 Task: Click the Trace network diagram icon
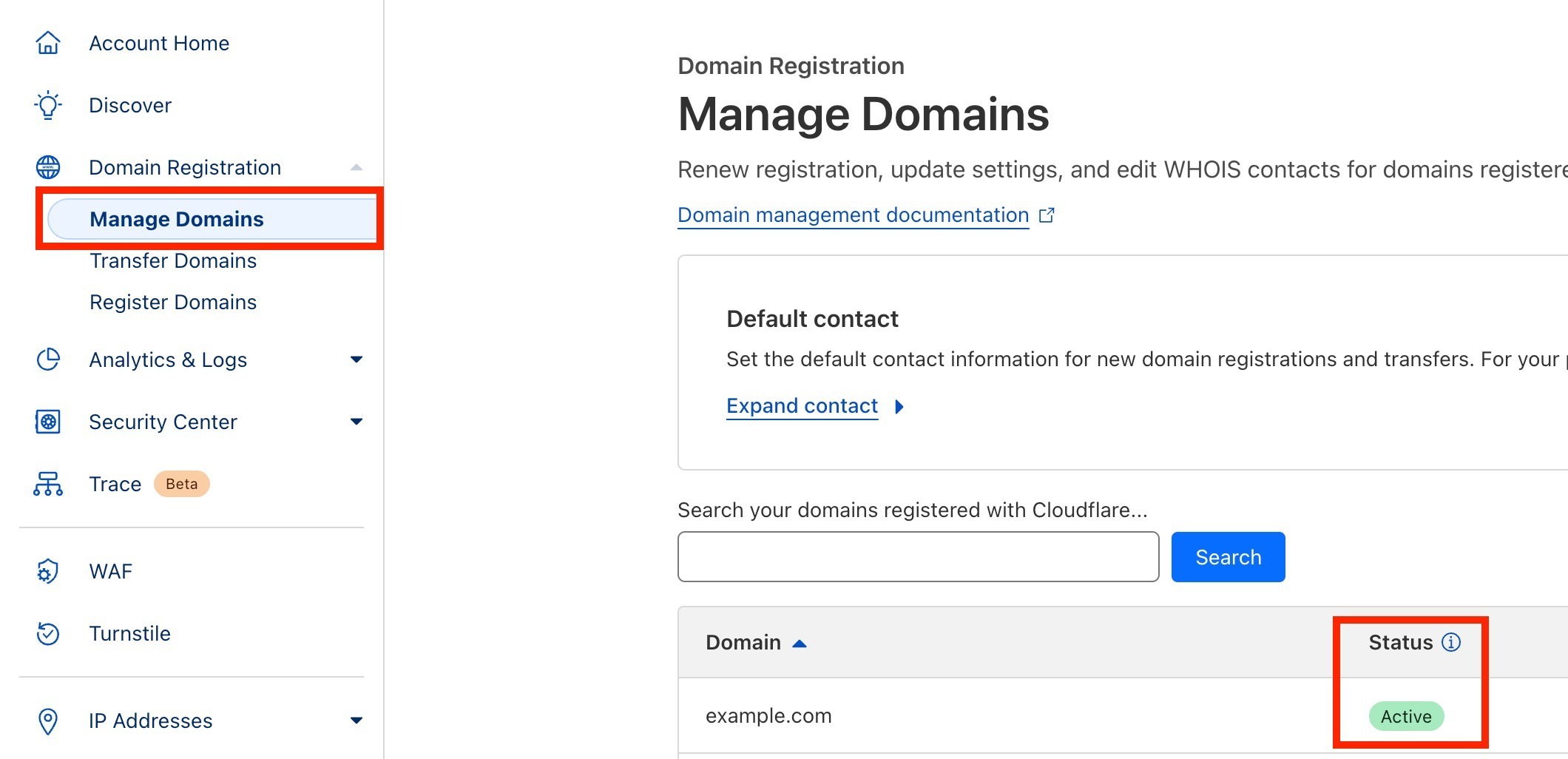48,484
